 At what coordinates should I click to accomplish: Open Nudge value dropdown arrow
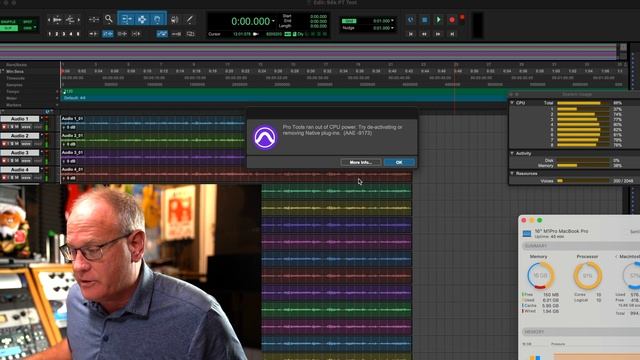pyautogui.click(x=392, y=28)
